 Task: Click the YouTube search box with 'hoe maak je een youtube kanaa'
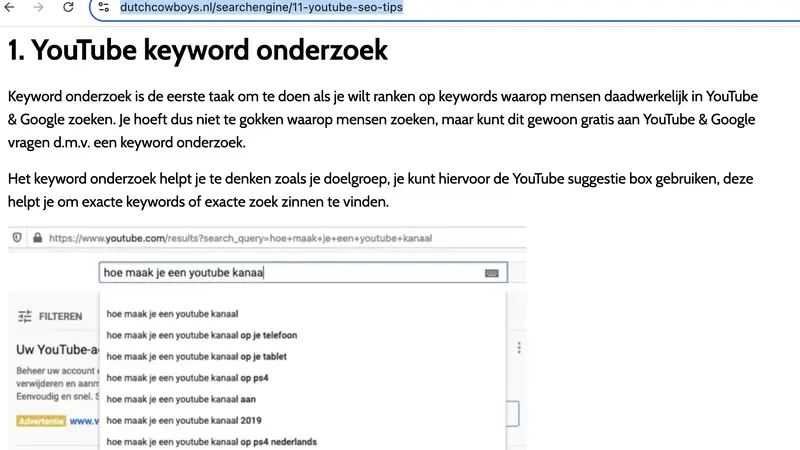[x=303, y=272]
